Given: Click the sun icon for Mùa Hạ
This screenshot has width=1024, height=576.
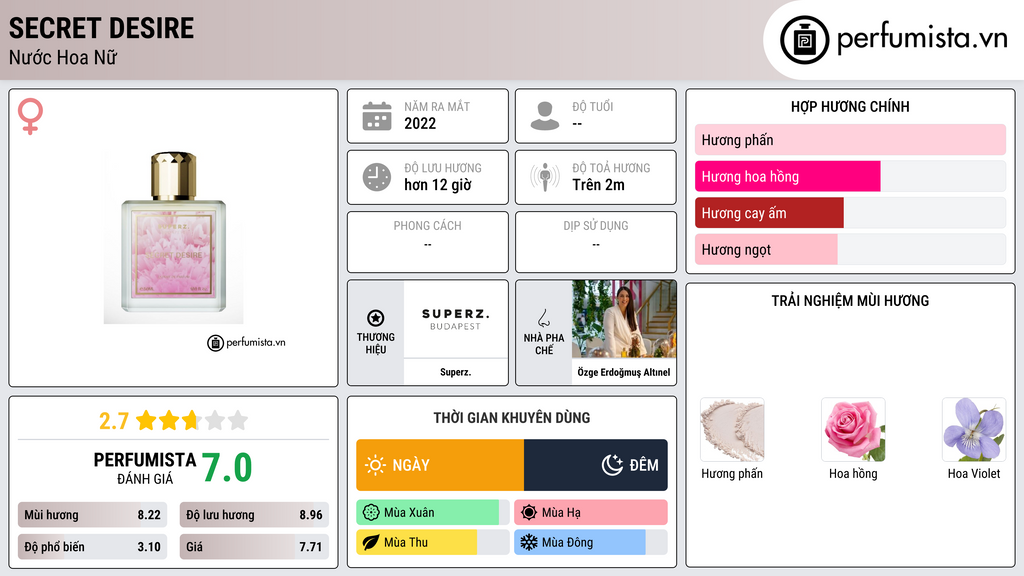Looking at the screenshot, I should click(x=529, y=513).
